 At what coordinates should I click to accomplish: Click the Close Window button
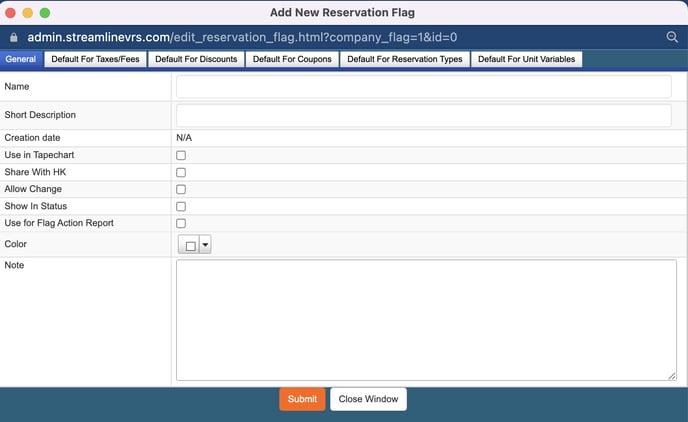(x=369, y=399)
